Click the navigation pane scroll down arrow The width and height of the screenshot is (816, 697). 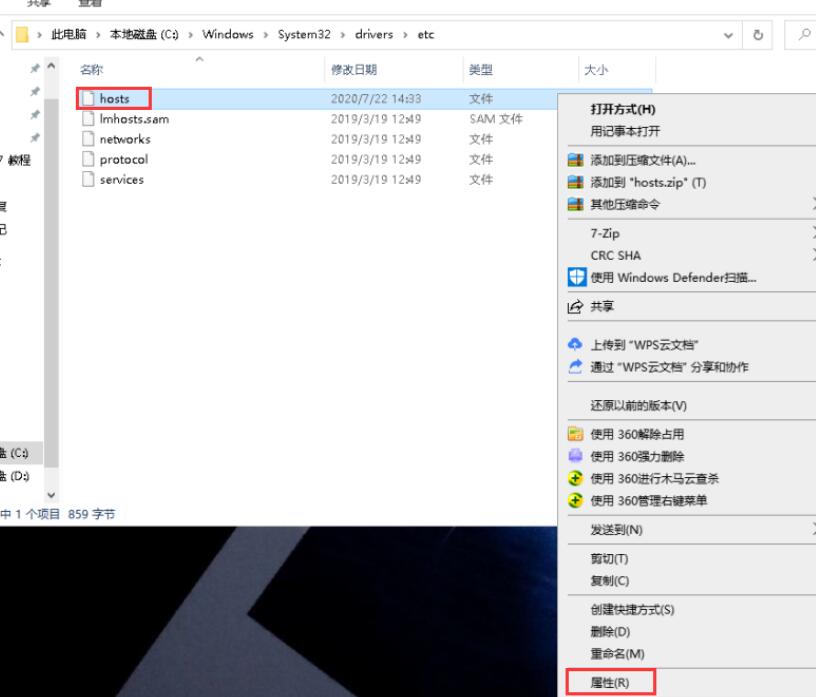point(51,495)
